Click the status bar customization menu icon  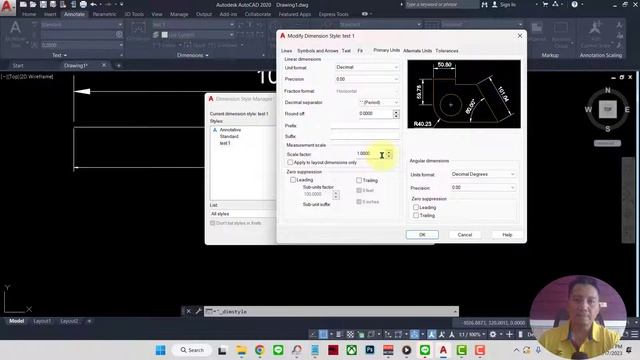[x=634, y=334]
